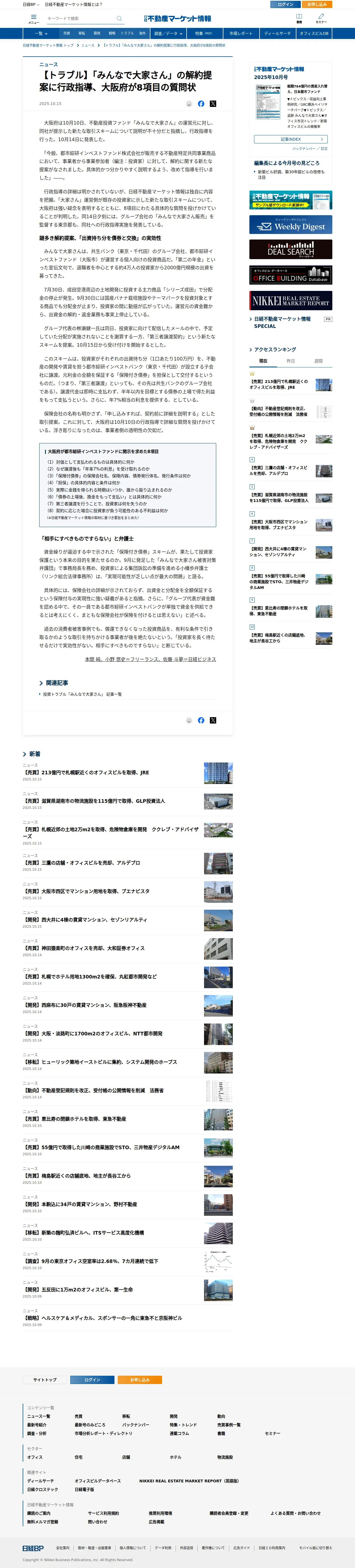Open 日経不動産マーケット情報 SPECIAL heading
Screen dimensions: 355x1568
point(283,323)
